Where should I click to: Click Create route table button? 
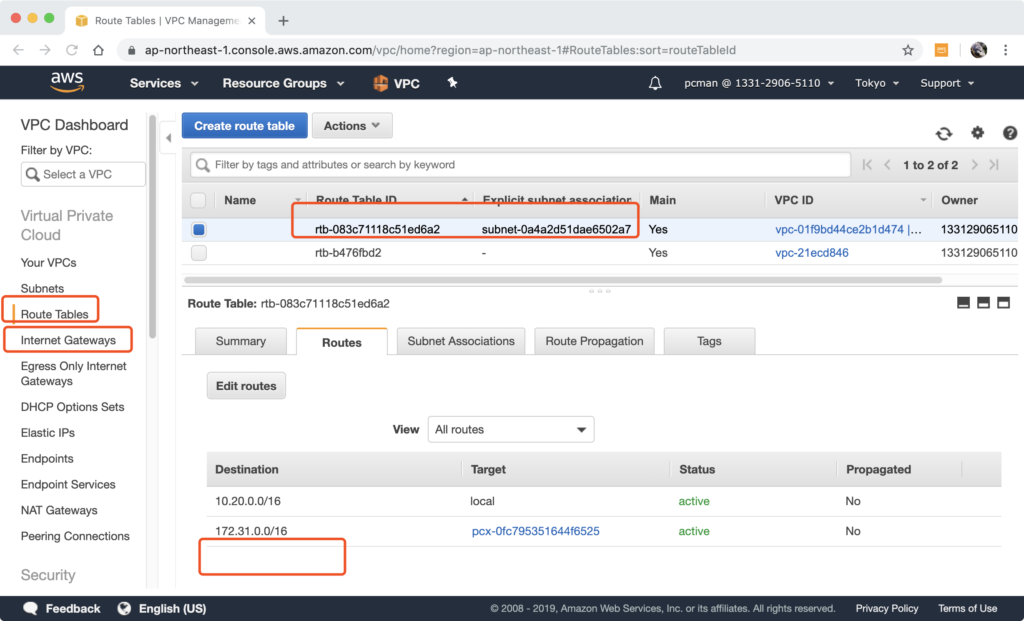pyautogui.click(x=244, y=125)
